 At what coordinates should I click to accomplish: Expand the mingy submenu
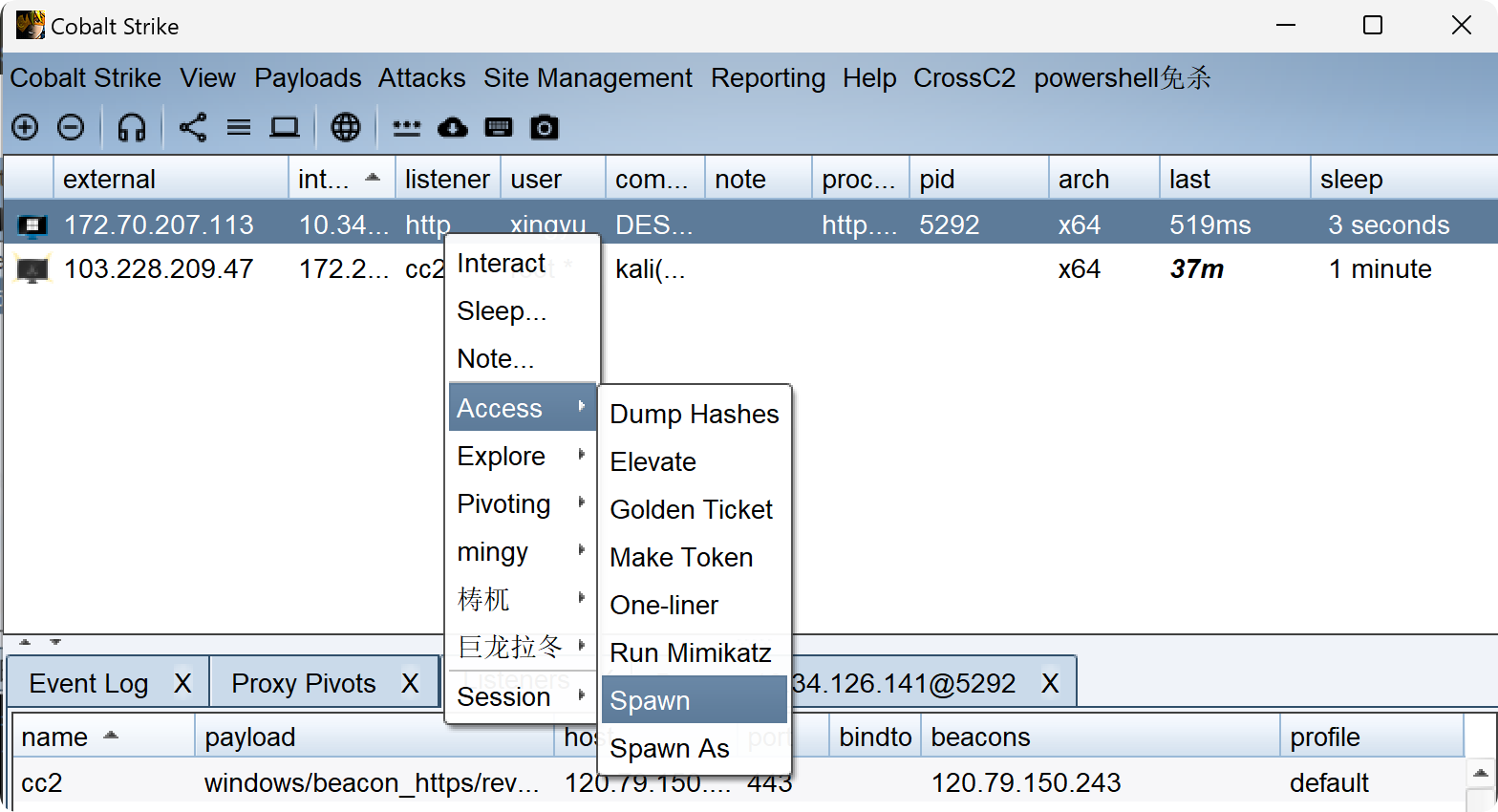523,551
